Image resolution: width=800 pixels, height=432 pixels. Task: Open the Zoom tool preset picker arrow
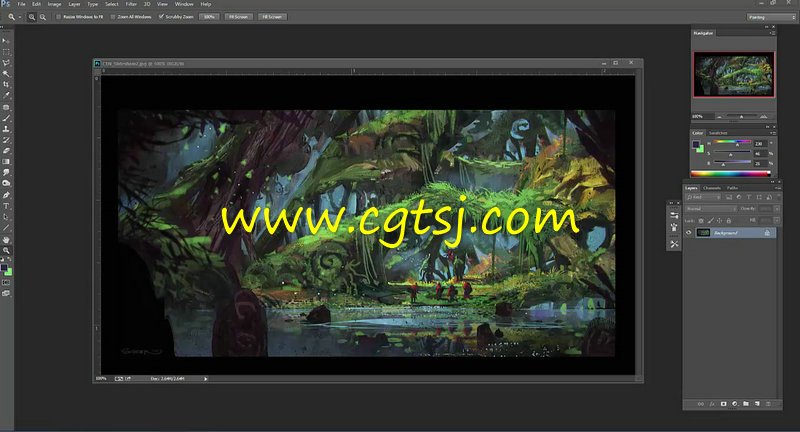(x=20, y=17)
